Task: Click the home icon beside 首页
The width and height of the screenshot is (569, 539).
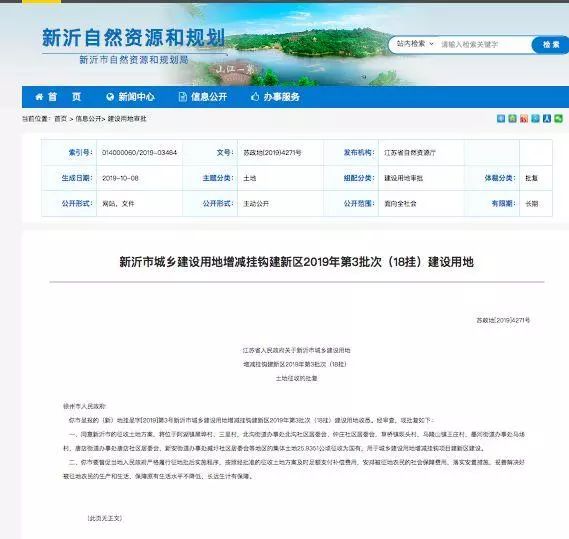Action: click(39, 97)
